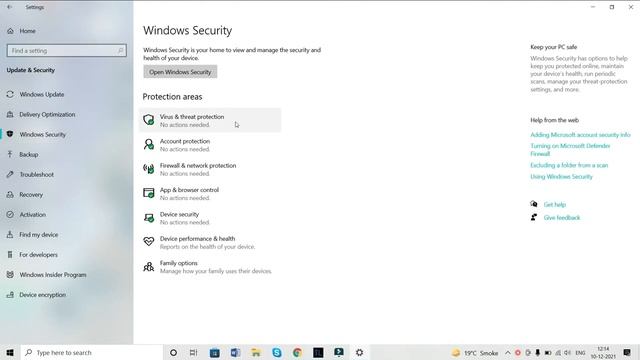Focus the Find a setting search box

coord(67,51)
